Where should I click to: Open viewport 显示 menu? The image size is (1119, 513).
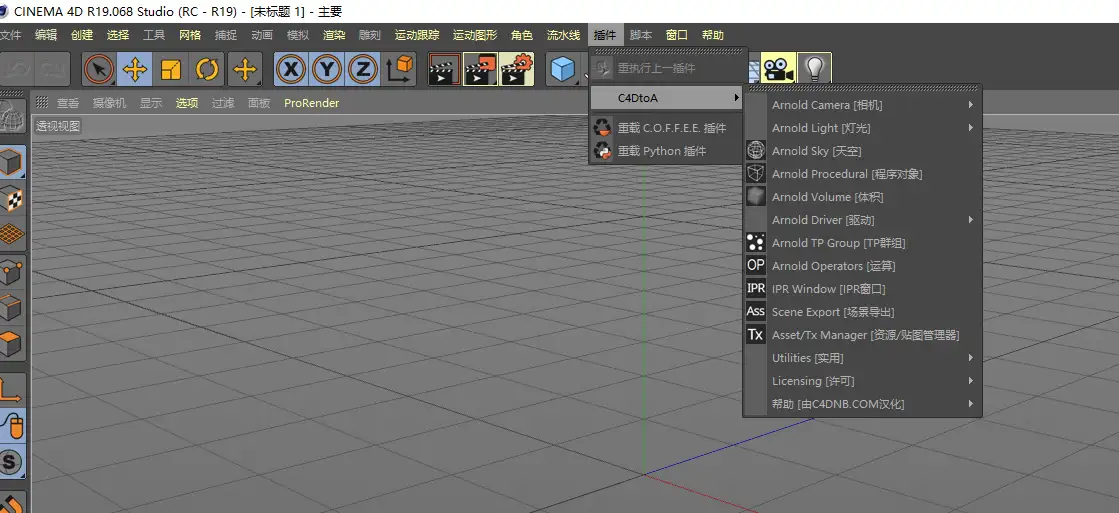(x=151, y=103)
